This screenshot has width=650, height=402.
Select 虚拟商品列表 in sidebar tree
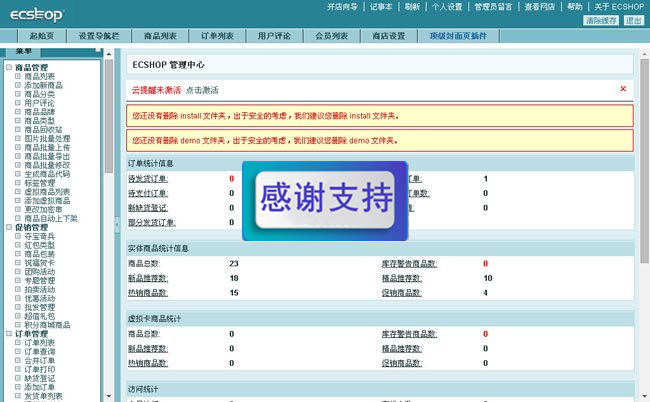pos(47,192)
